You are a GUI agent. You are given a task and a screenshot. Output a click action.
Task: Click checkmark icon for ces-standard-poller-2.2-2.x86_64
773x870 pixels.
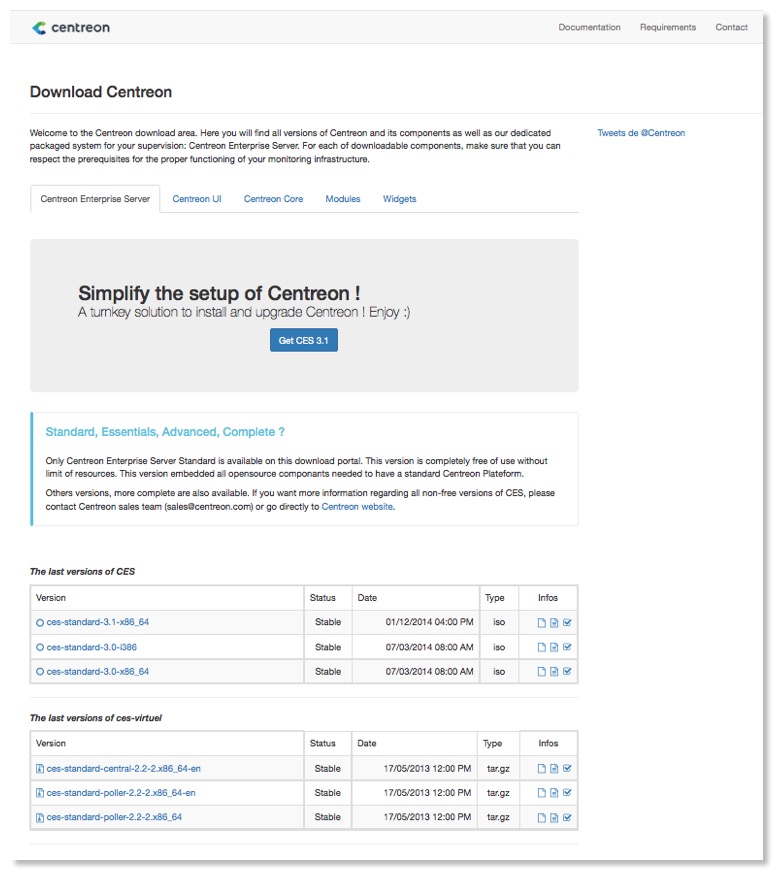pos(567,817)
